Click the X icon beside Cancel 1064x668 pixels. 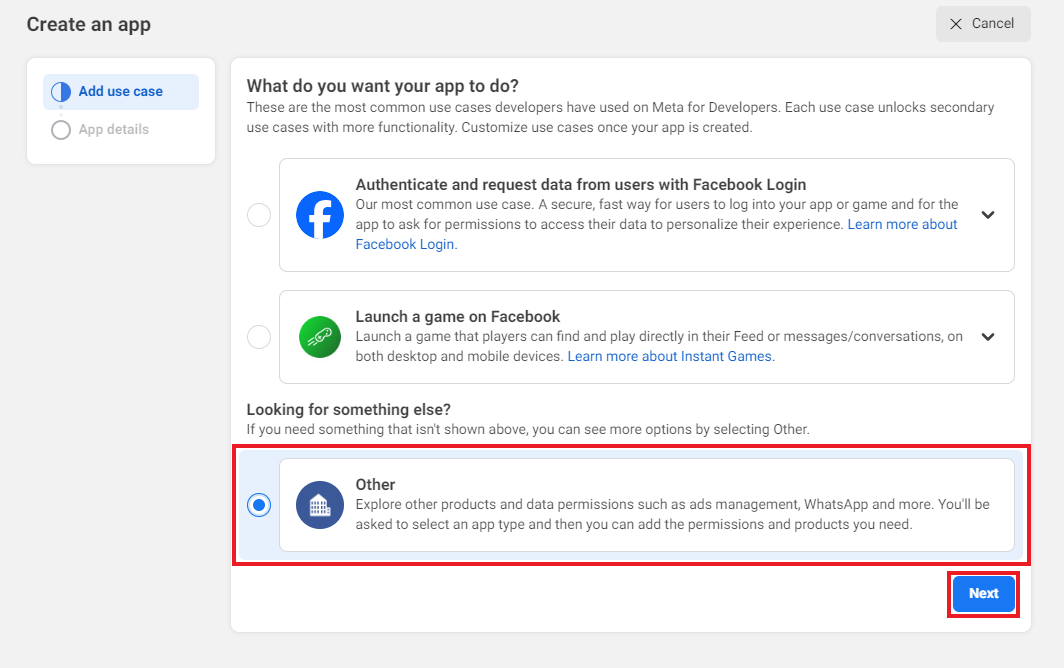(x=956, y=24)
